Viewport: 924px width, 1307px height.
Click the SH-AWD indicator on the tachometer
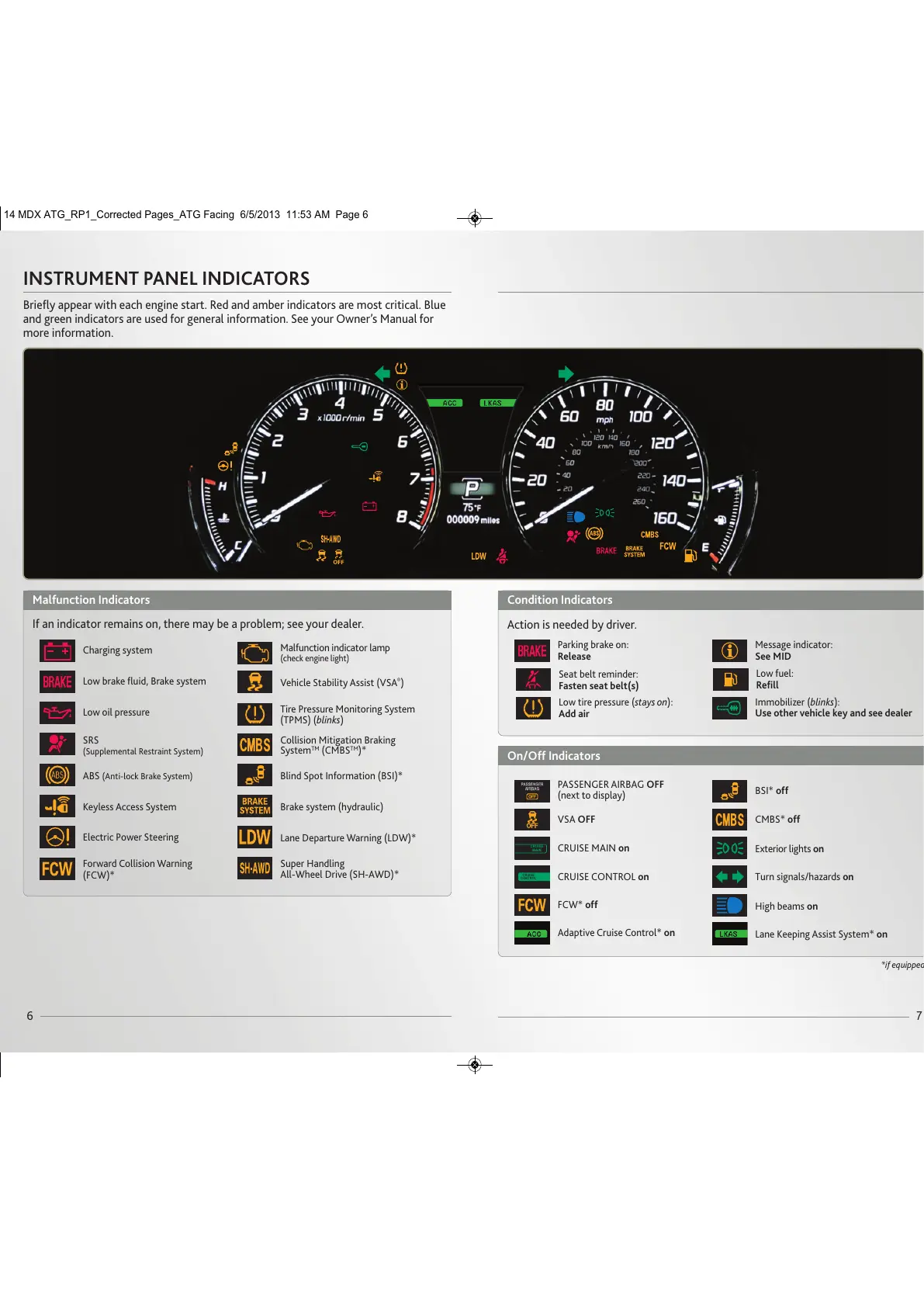[x=330, y=539]
